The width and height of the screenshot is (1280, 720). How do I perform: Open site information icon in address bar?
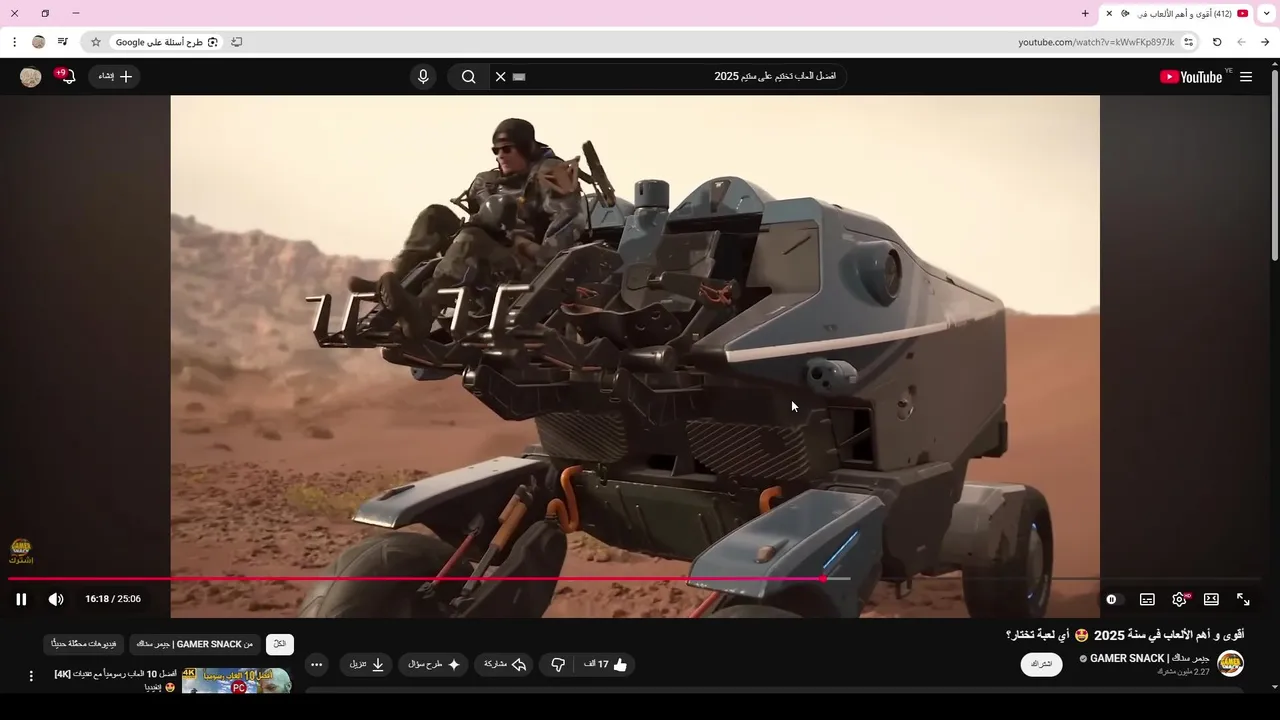[x=1188, y=42]
